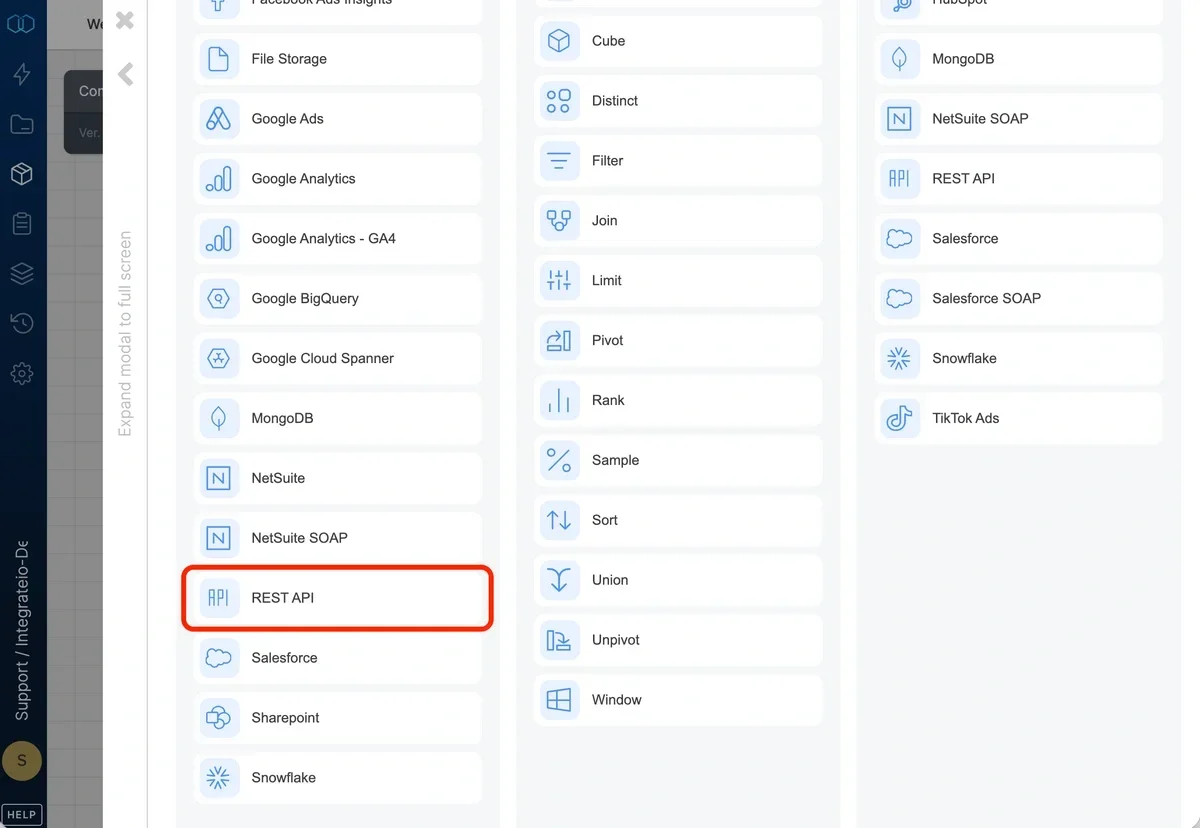Select the Sort transformation
The height and width of the screenshot is (828, 1200).
(678, 520)
